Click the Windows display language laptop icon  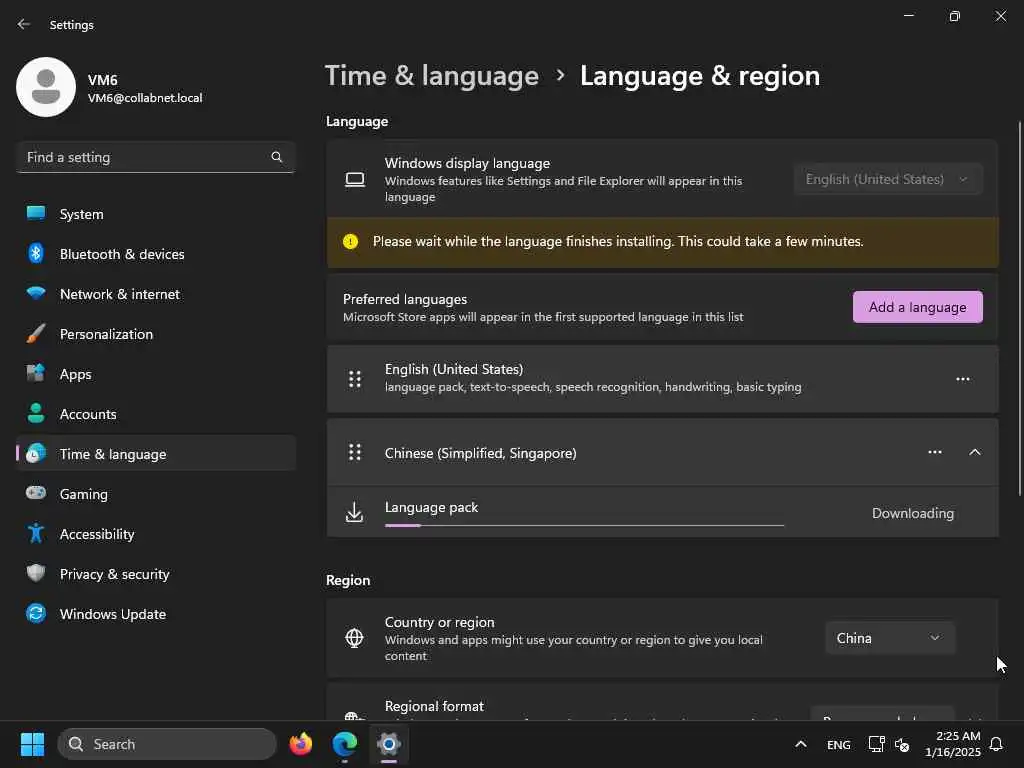point(355,180)
